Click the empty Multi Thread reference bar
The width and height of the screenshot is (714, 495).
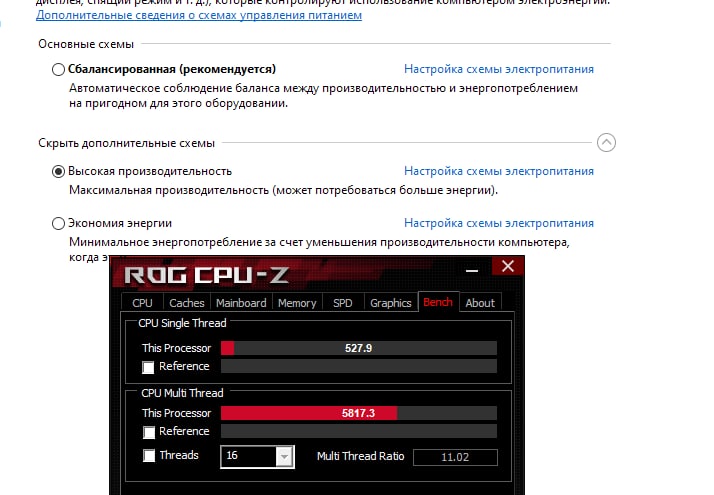coord(358,431)
